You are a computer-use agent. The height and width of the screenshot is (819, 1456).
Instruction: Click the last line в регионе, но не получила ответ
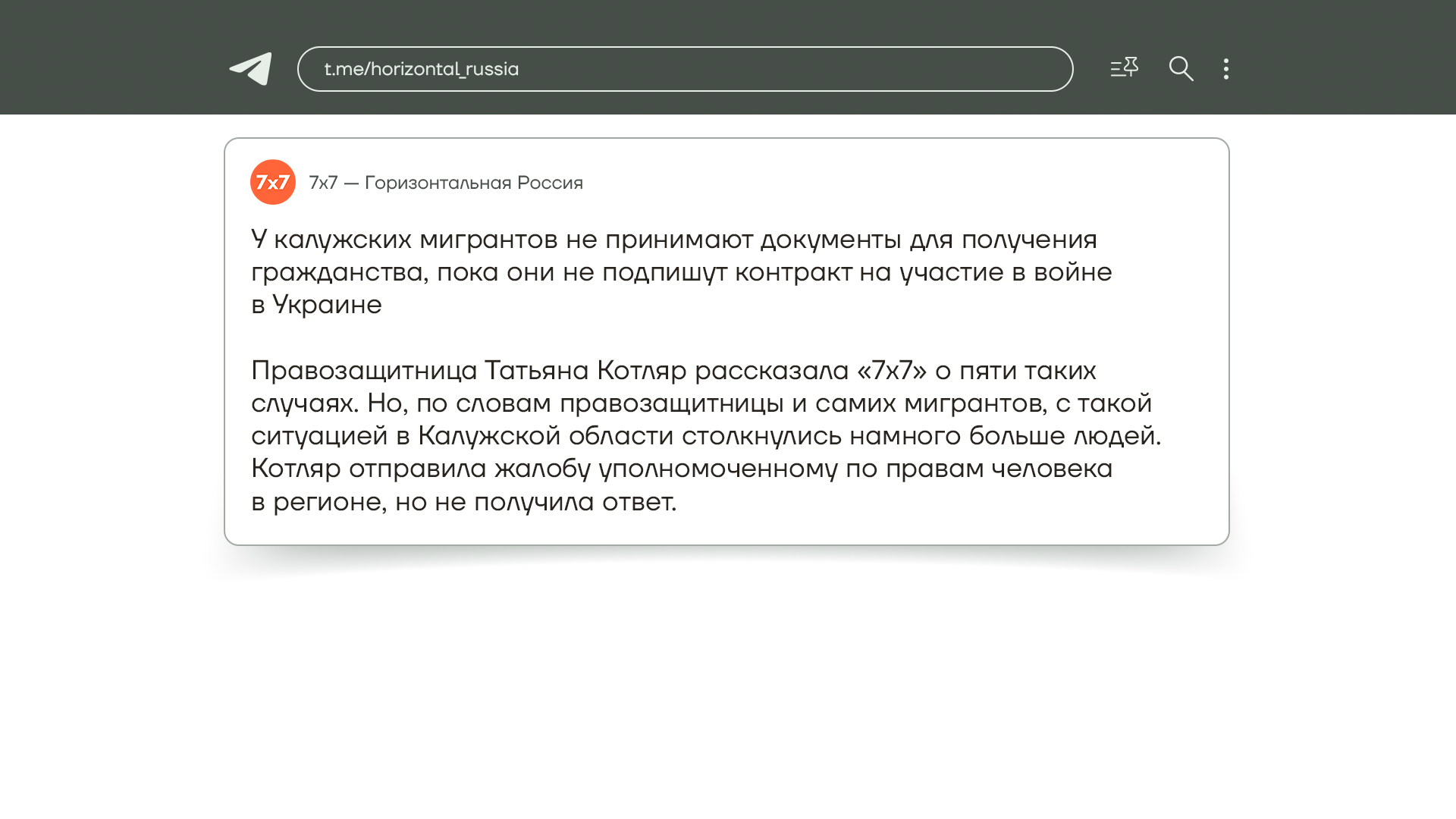pos(463,502)
